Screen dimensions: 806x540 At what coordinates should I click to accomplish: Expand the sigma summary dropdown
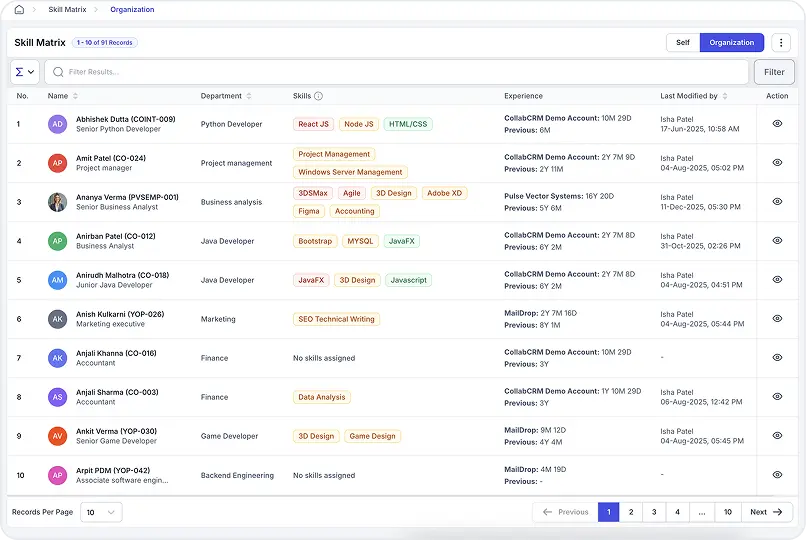pos(25,72)
